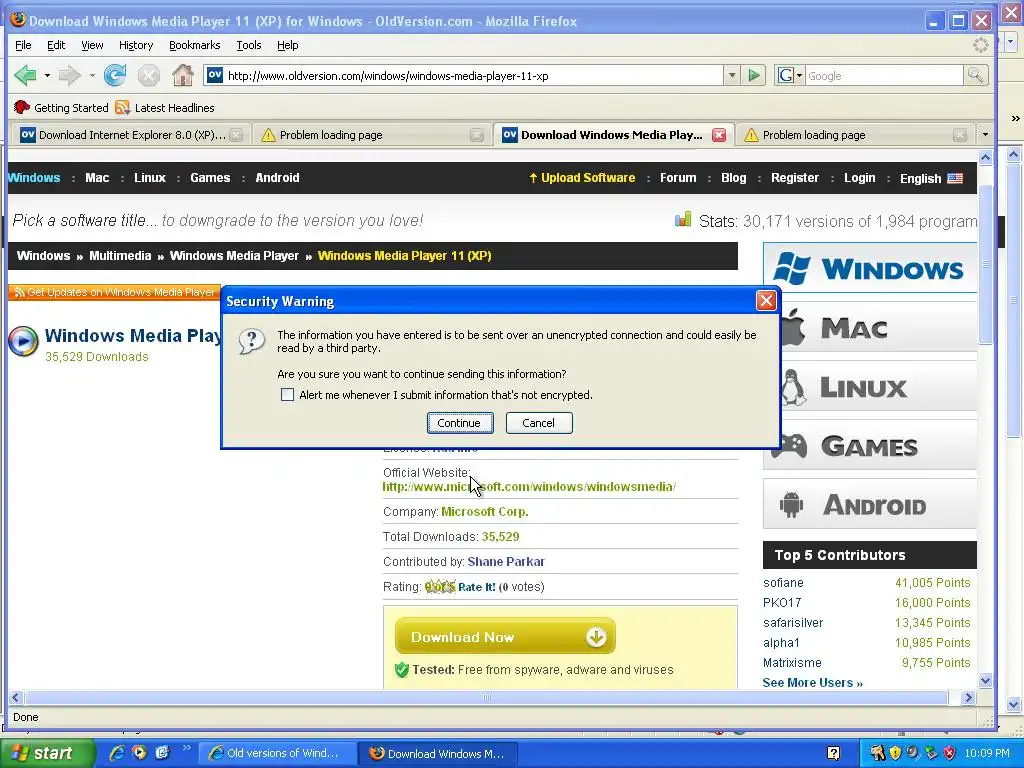Open the Help menu

(287, 45)
